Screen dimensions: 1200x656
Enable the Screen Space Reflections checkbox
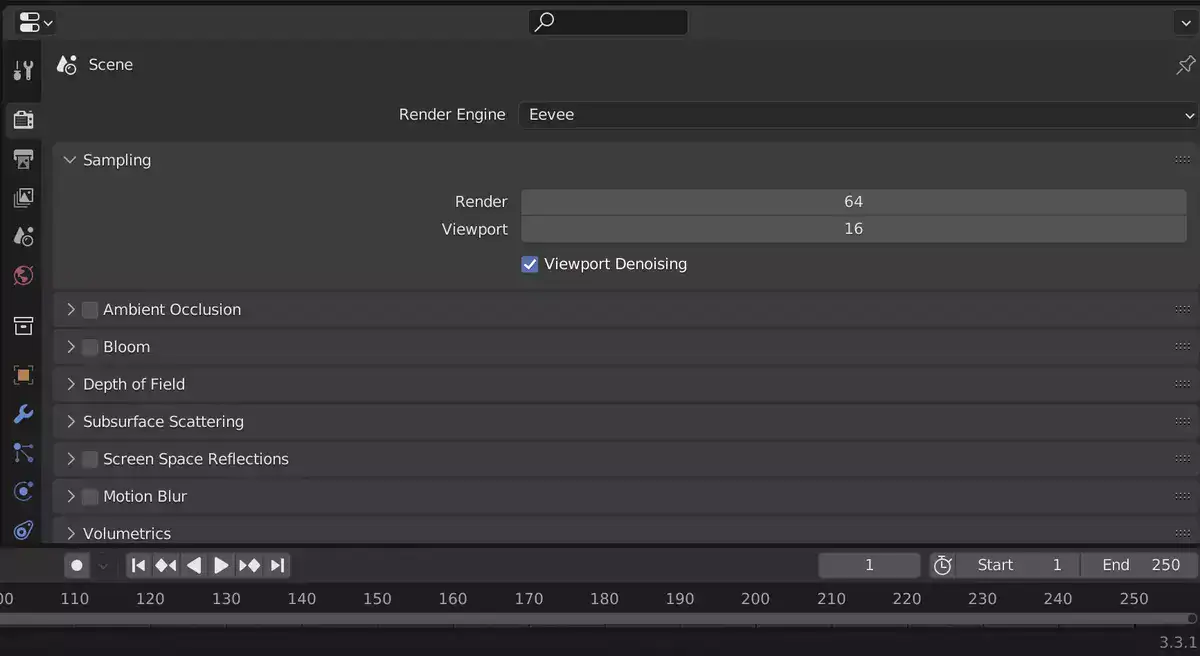[x=90, y=459]
